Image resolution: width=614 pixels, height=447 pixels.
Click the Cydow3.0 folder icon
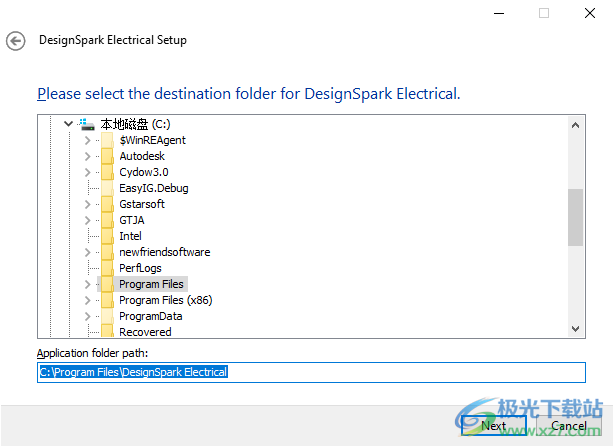(107, 172)
